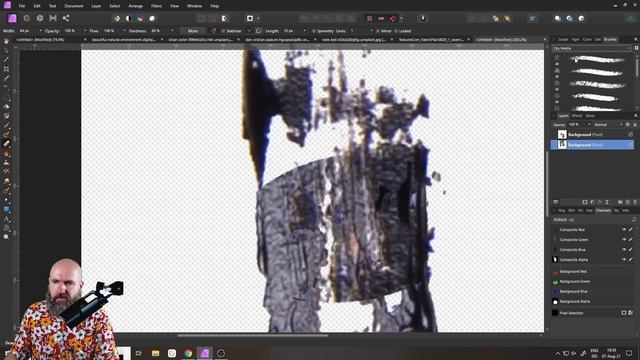Viewport: 640px width, 360px height.
Task: Open the Effects tab in Layers panel
Action: 577,116
